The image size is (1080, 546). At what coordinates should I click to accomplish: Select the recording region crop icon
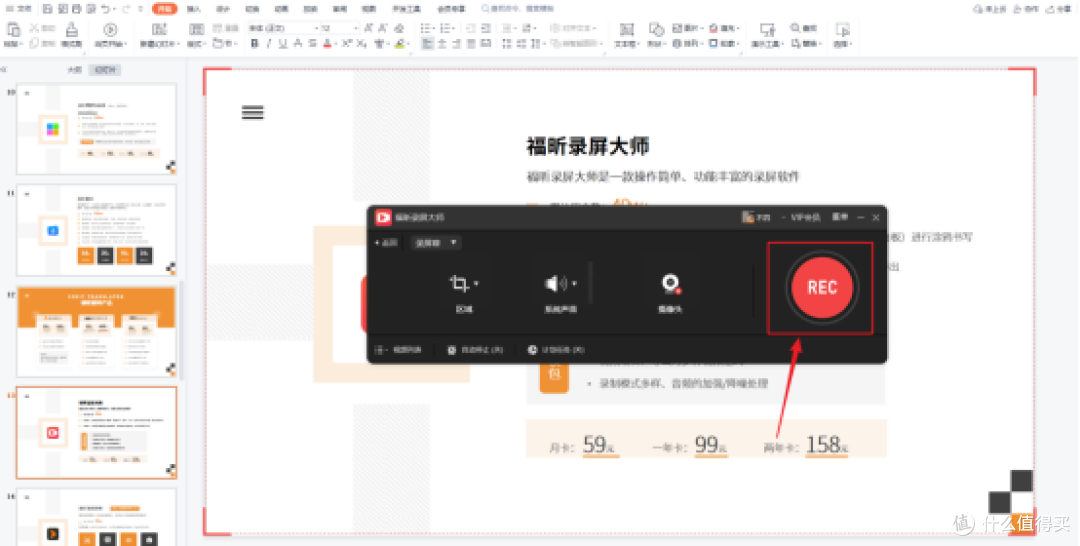pos(459,283)
